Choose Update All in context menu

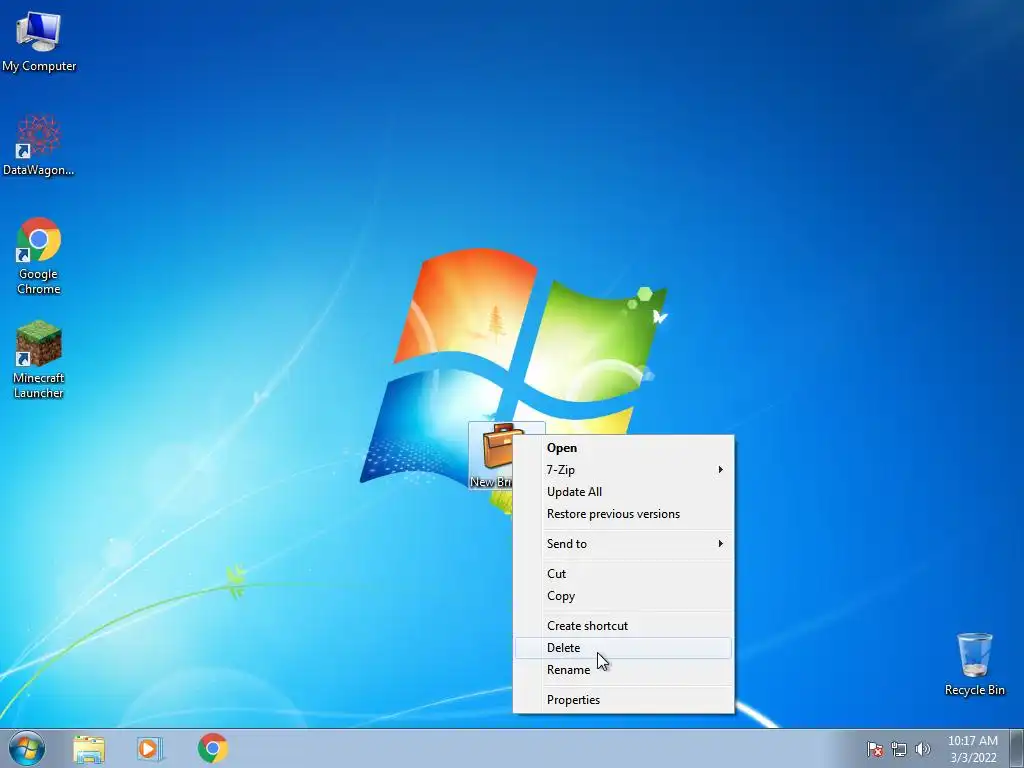[x=624, y=492]
